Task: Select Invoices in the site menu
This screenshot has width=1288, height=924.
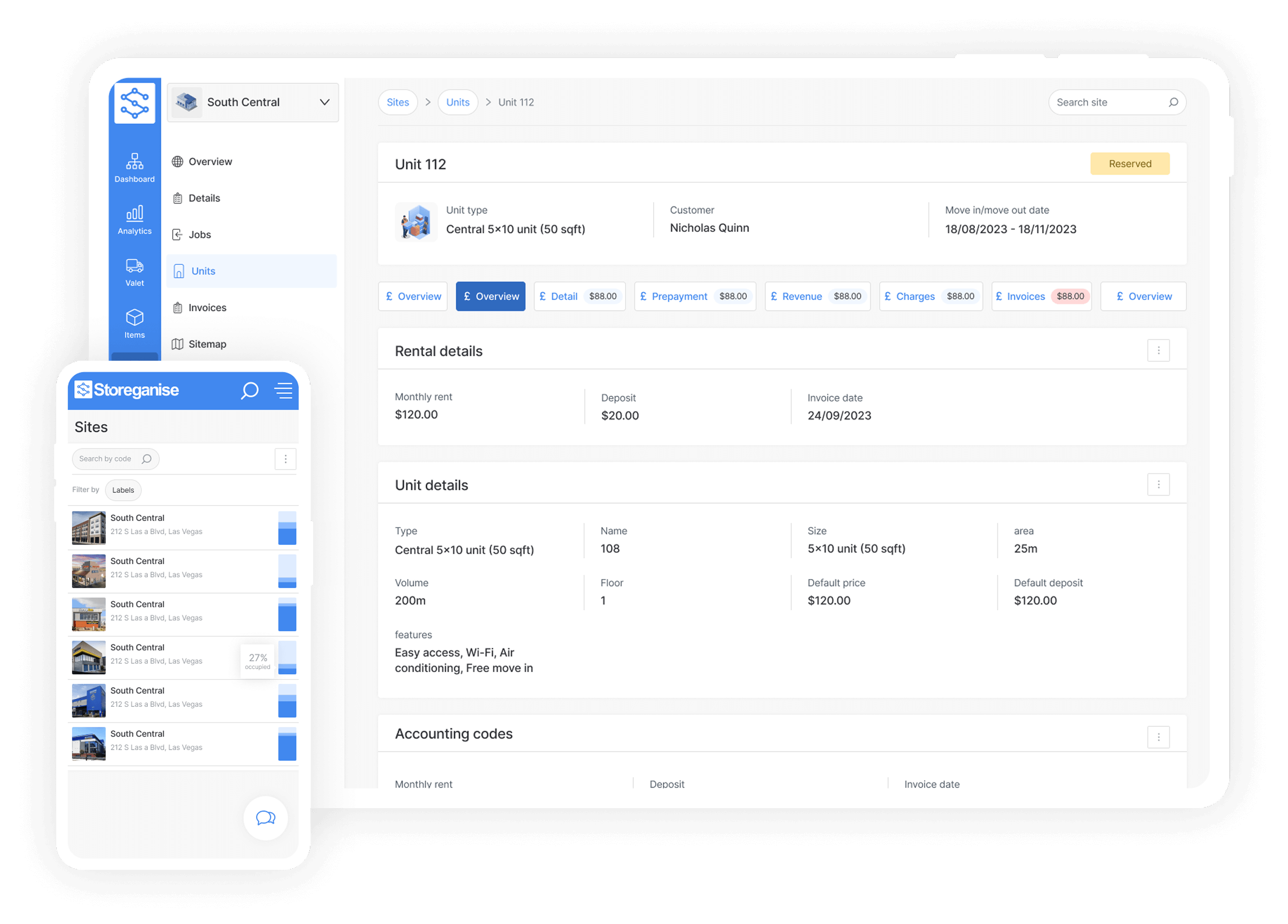Action: [x=207, y=308]
